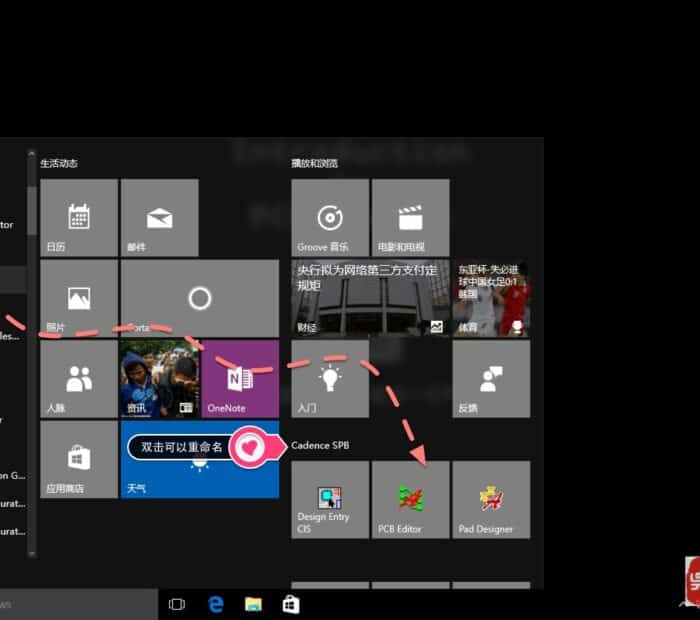Launch the Pad Designer tile
The image size is (700, 620).
(492, 500)
